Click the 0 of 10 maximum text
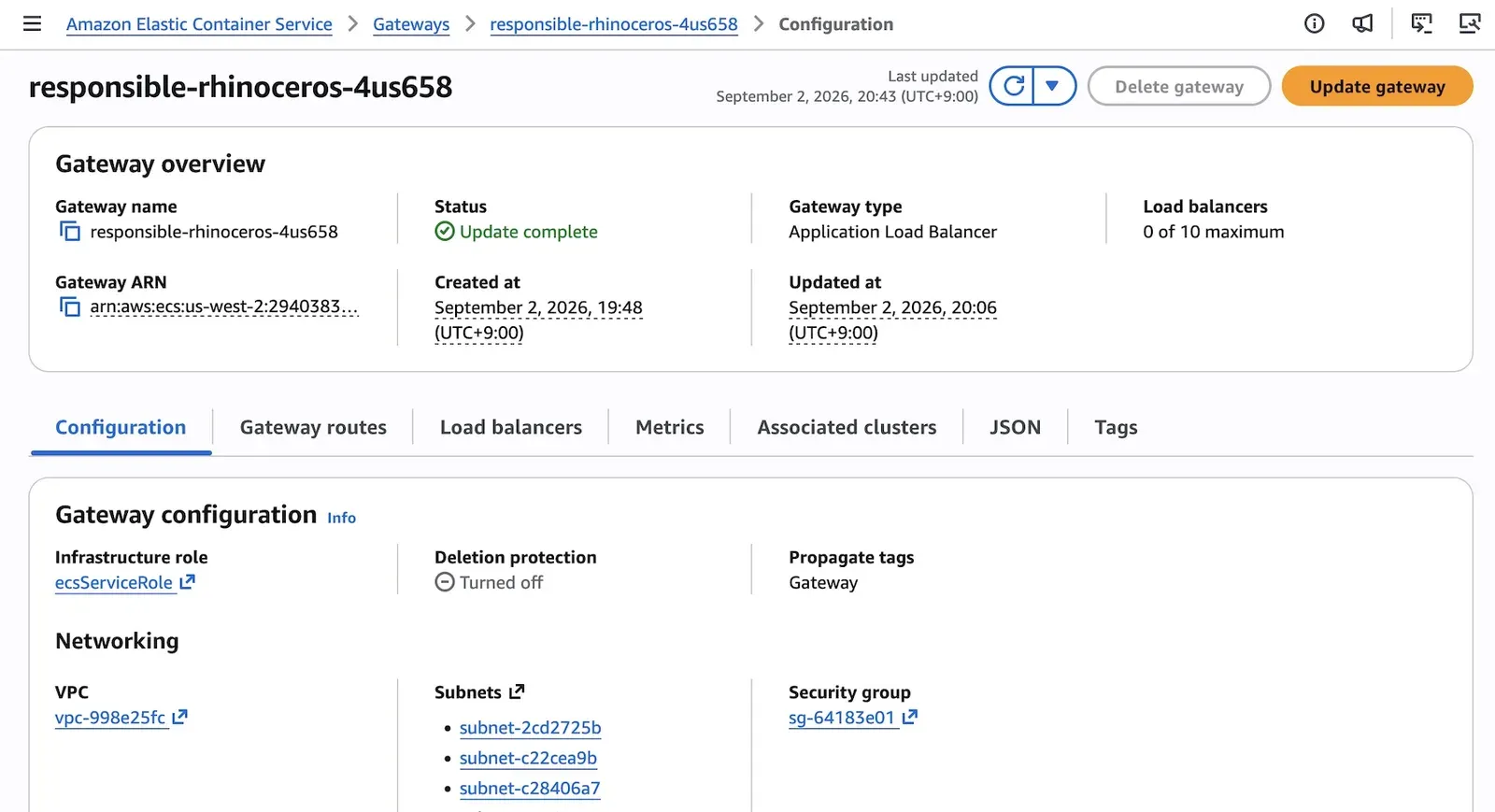The width and height of the screenshot is (1495, 812). point(1213,232)
